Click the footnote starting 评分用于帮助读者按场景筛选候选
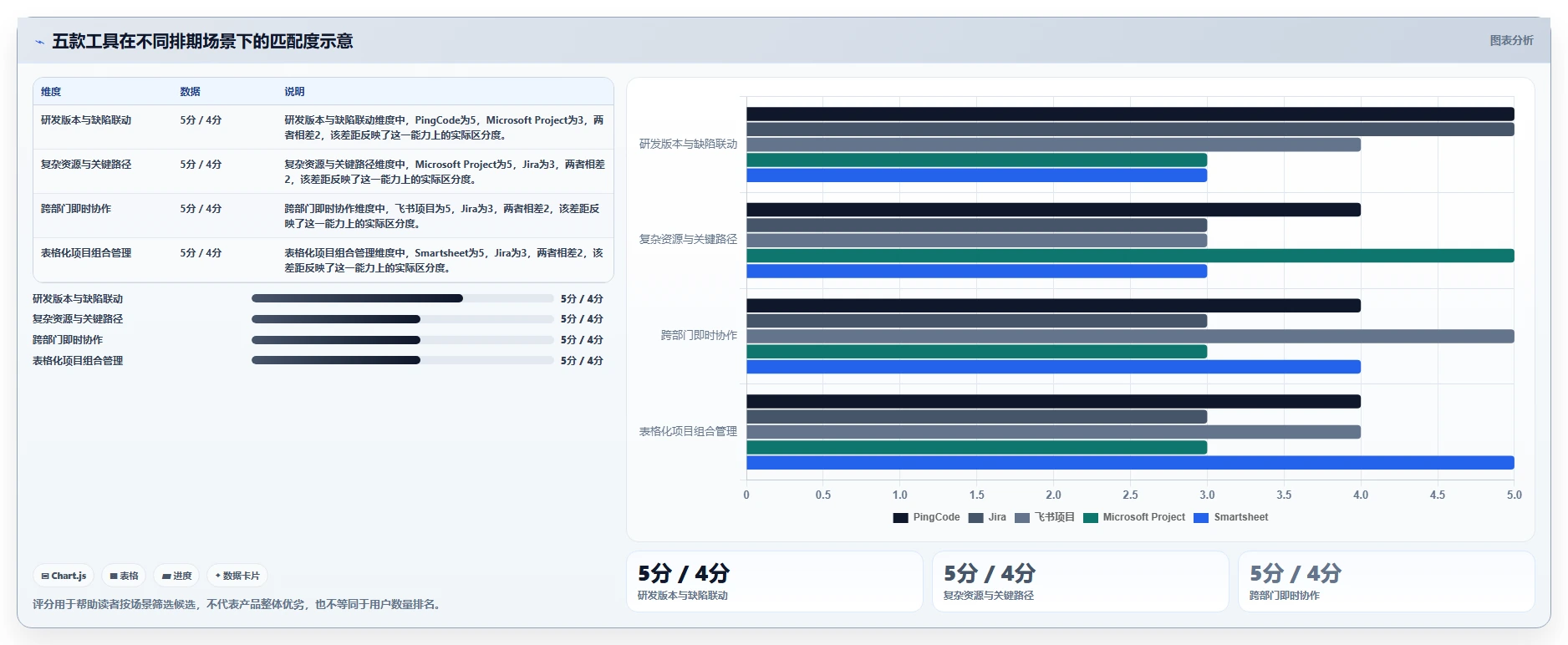The height and width of the screenshot is (645, 1568). click(236, 605)
